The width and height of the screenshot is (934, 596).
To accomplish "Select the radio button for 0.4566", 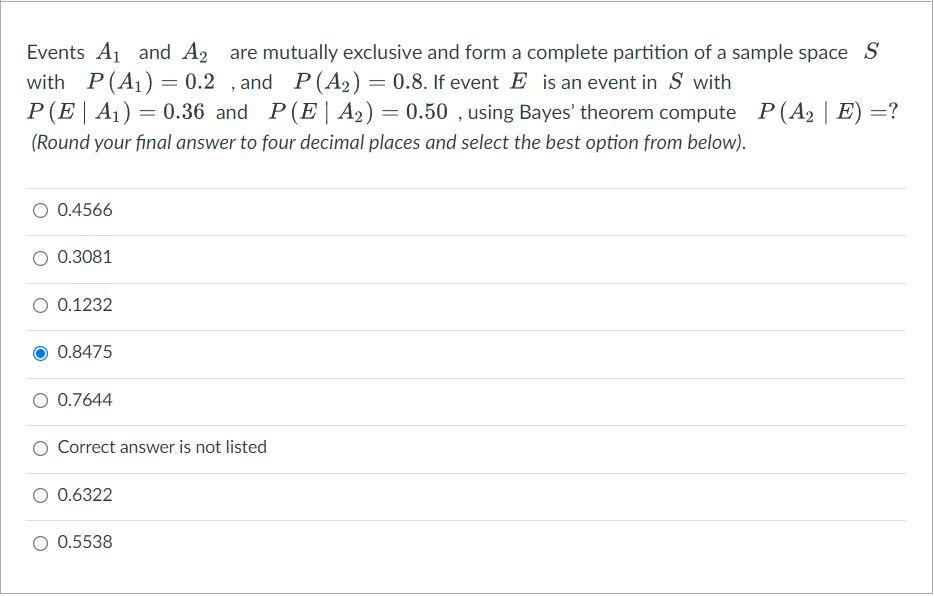I will [x=40, y=210].
